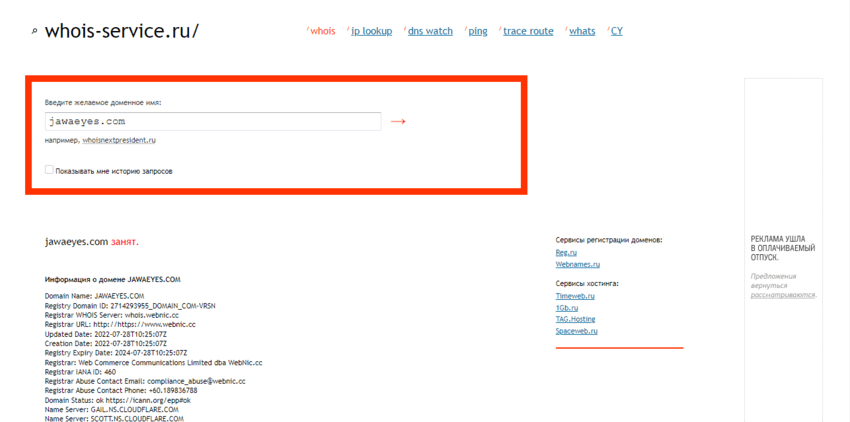The image size is (850, 422).
Task: Select the whois menu item
Action: [322, 31]
